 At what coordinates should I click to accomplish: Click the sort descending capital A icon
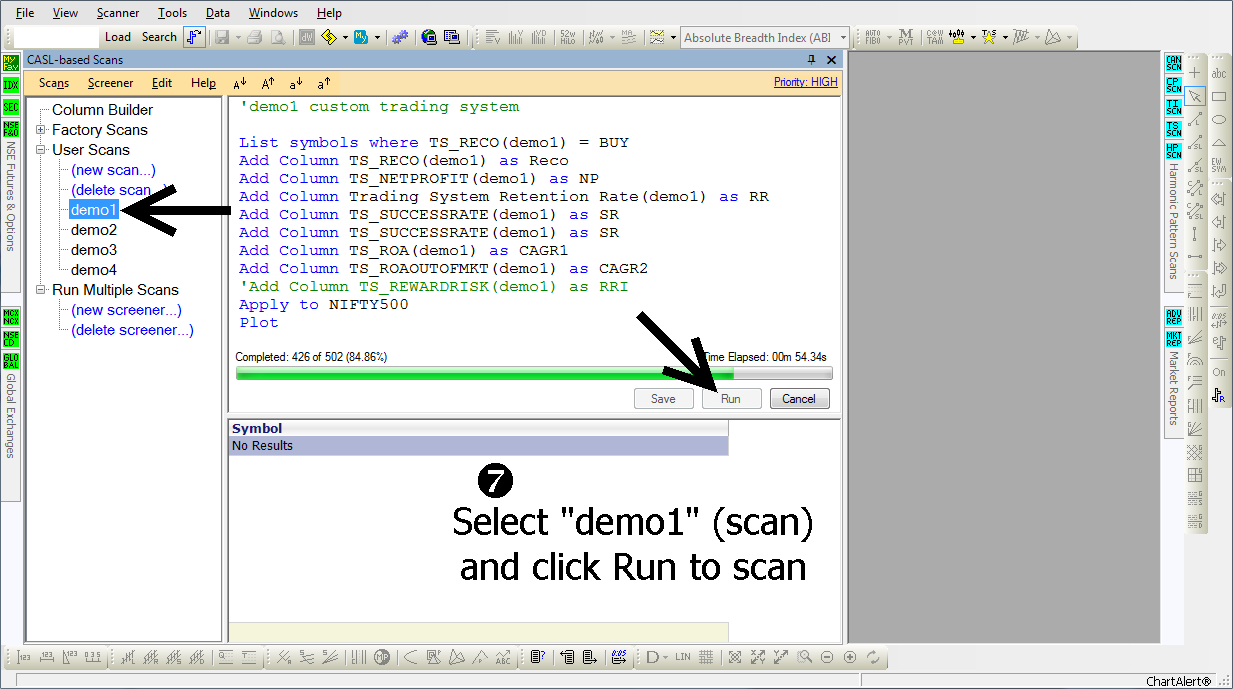tap(268, 84)
